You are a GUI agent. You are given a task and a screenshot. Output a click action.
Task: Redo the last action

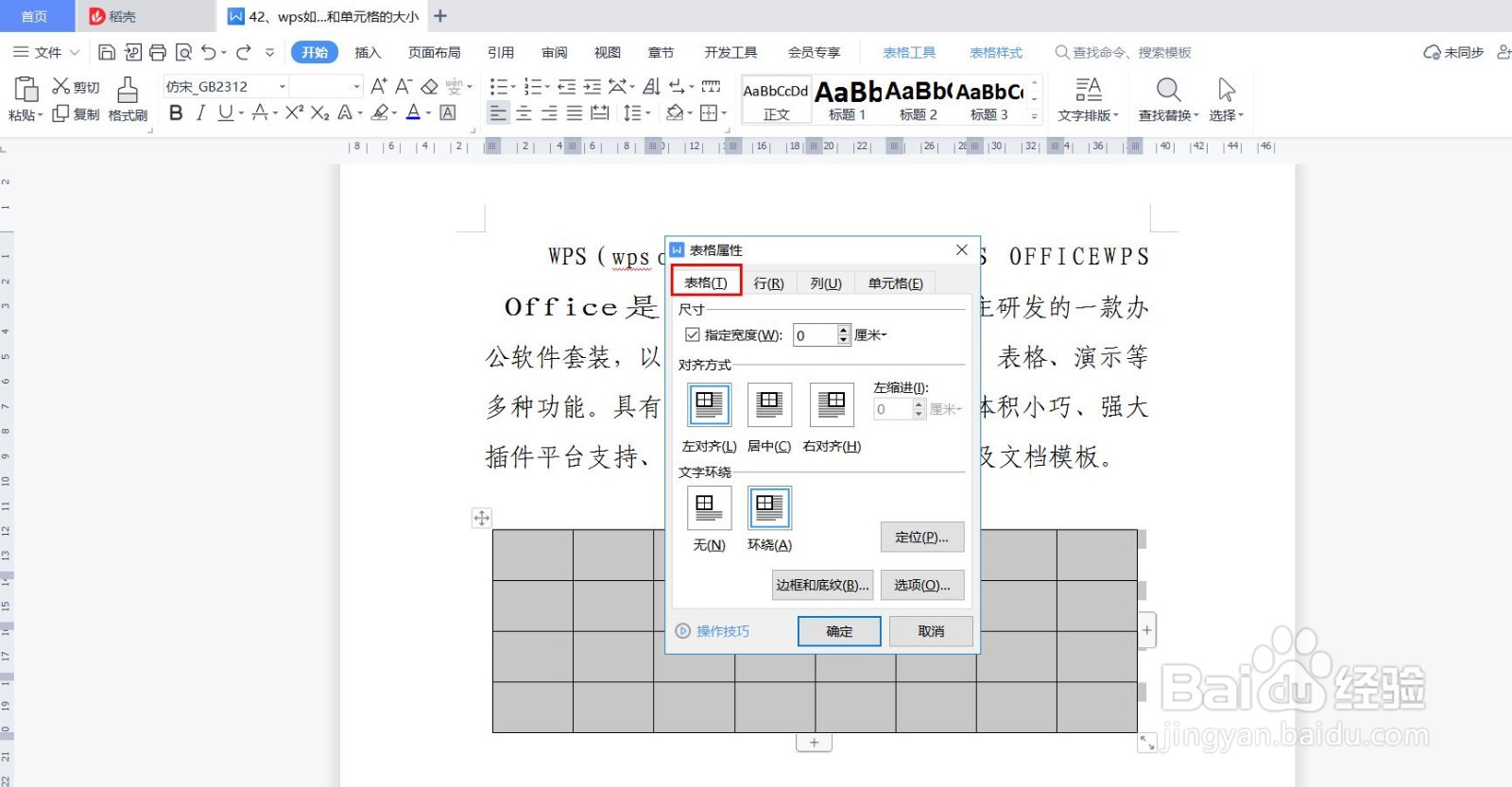coord(244,52)
